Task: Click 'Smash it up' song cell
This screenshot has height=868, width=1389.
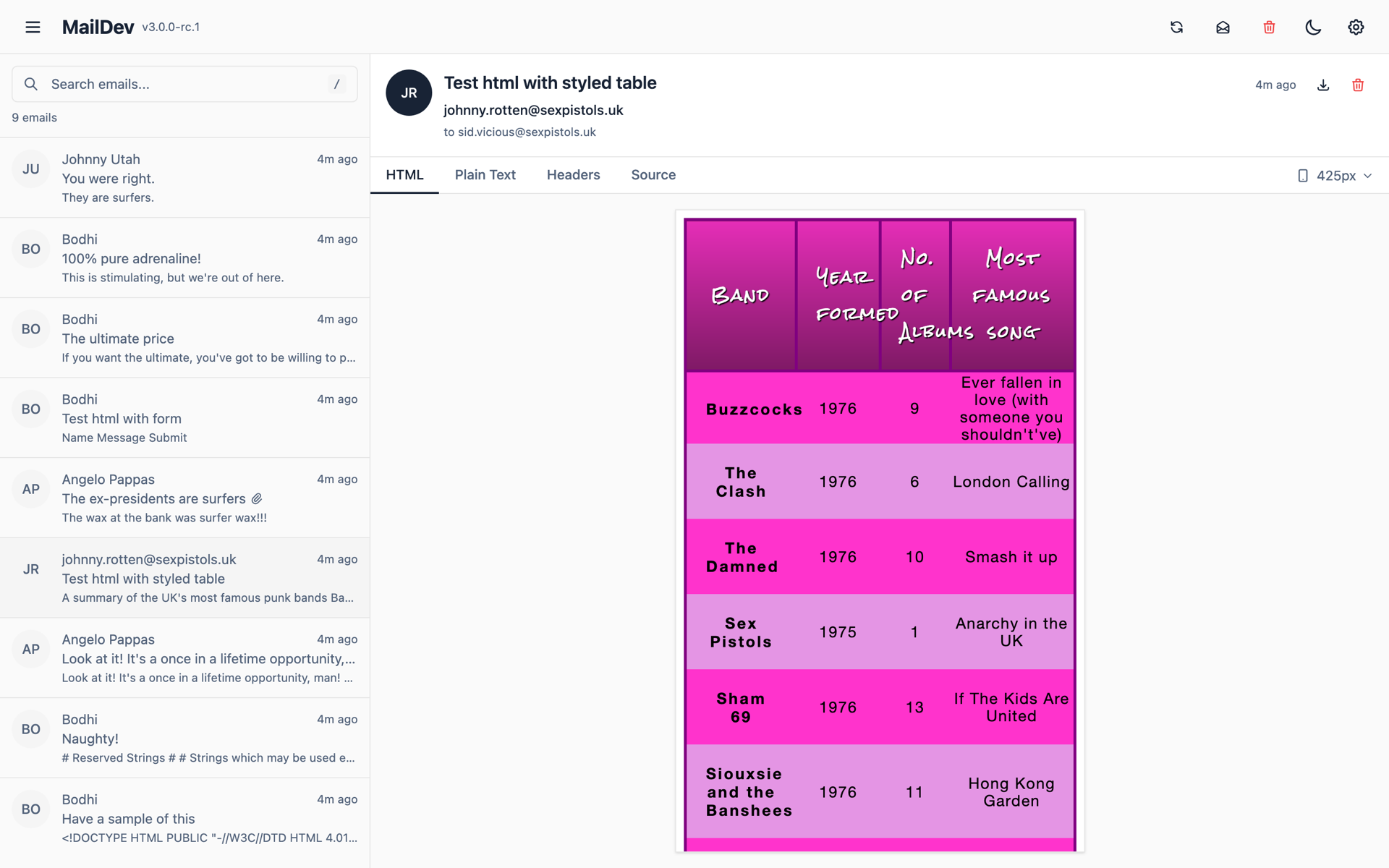Action: [1011, 557]
